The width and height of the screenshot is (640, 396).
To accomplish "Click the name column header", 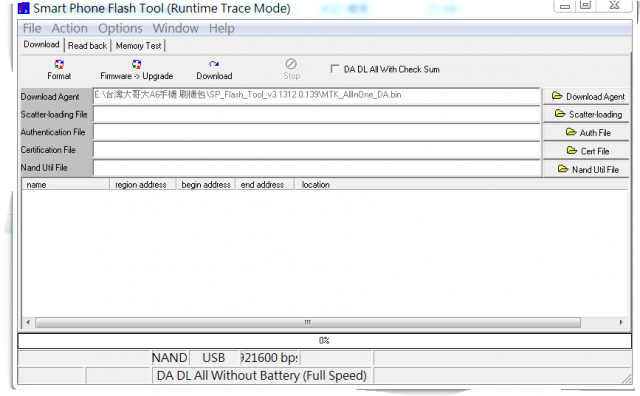I will tap(65, 185).
